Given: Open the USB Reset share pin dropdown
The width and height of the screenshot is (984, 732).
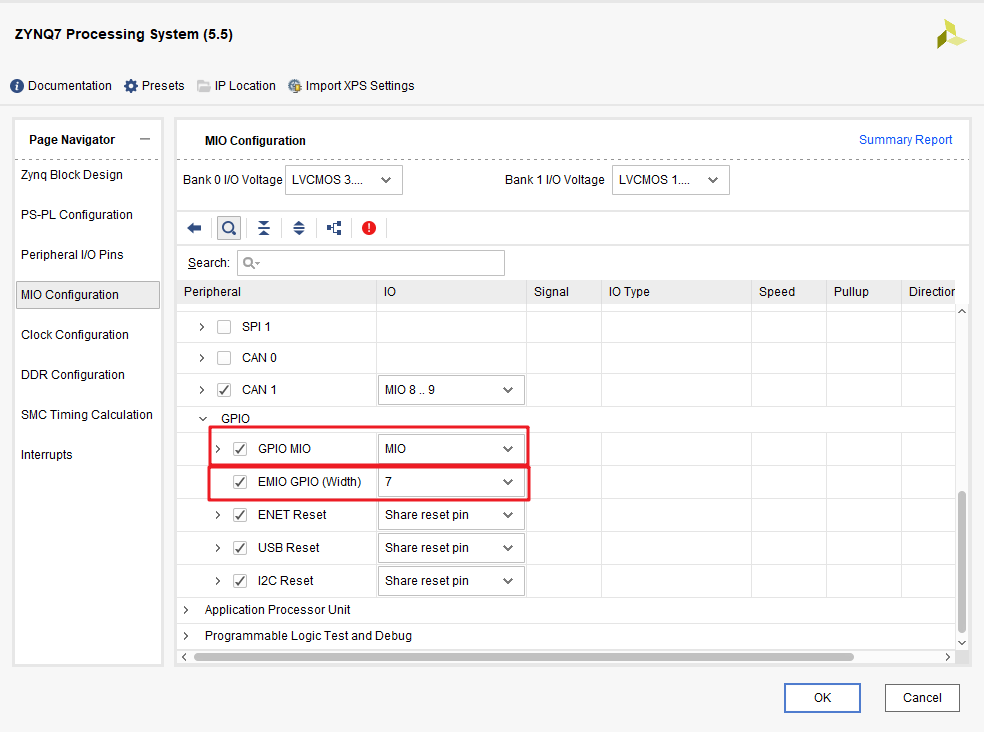Looking at the screenshot, I should [x=451, y=548].
